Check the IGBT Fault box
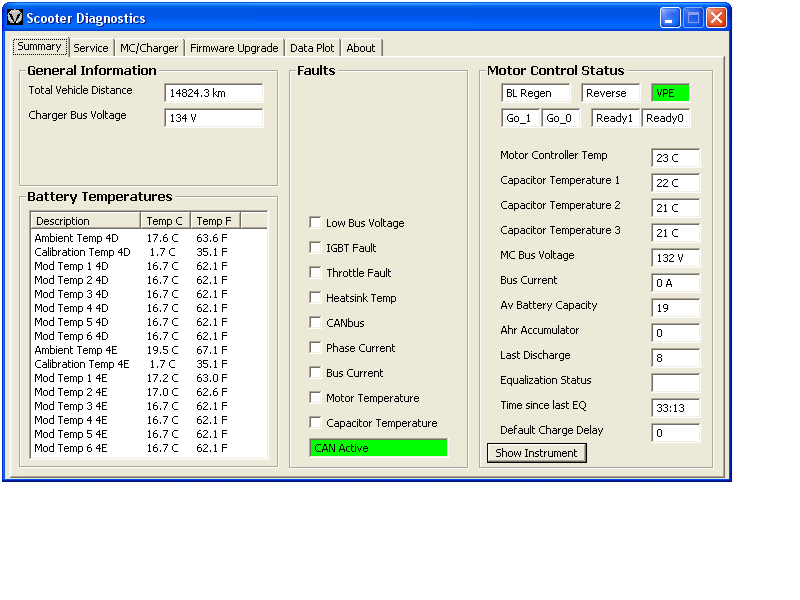 click(x=315, y=247)
